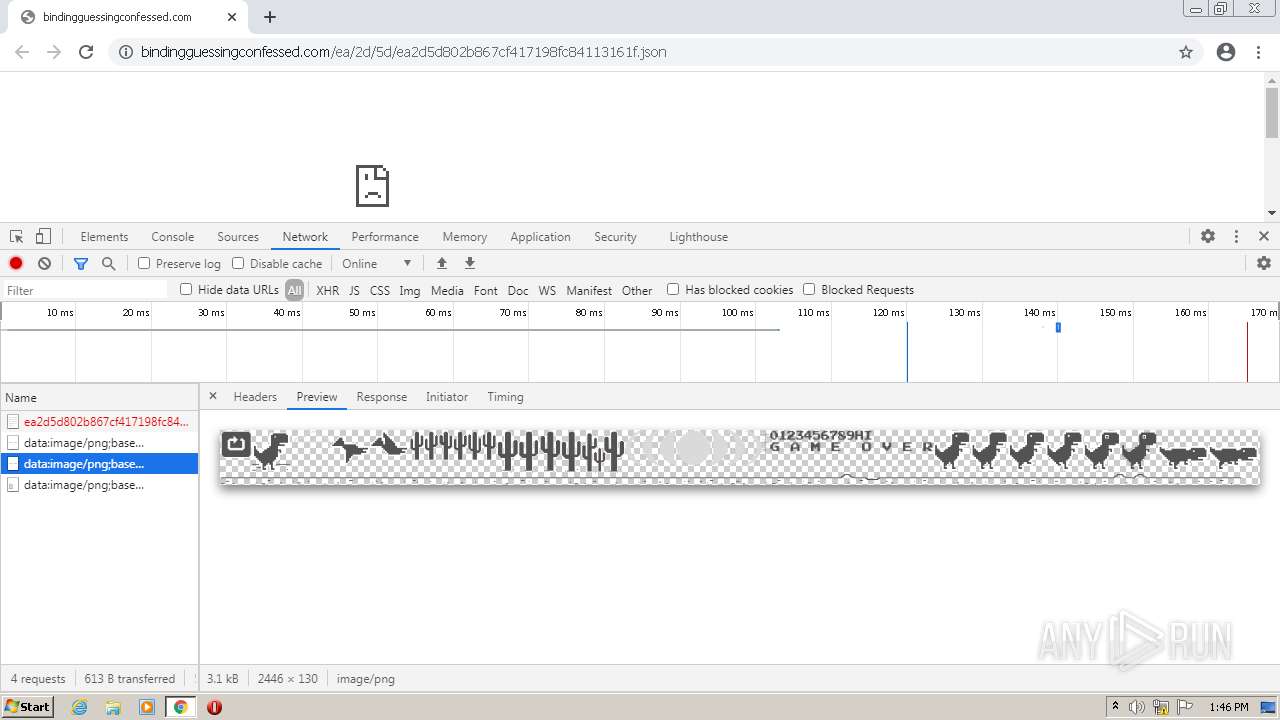Launch Internet Explorer from taskbar
The width and height of the screenshot is (1280, 720).
click(79, 707)
